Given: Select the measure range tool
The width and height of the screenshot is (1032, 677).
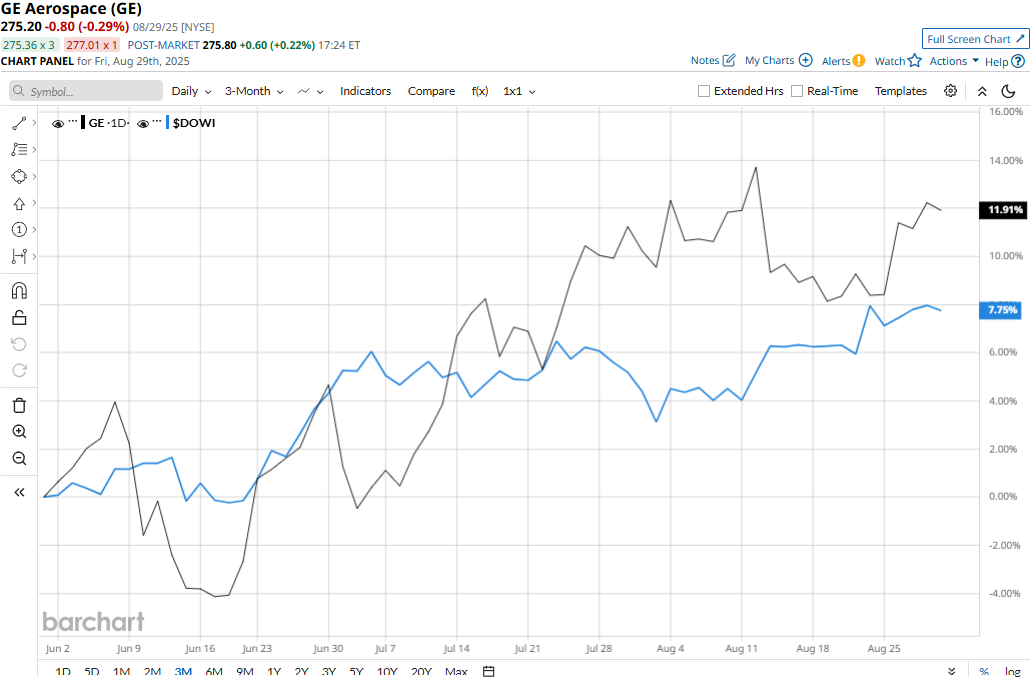Looking at the screenshot, I should (19, 256).
